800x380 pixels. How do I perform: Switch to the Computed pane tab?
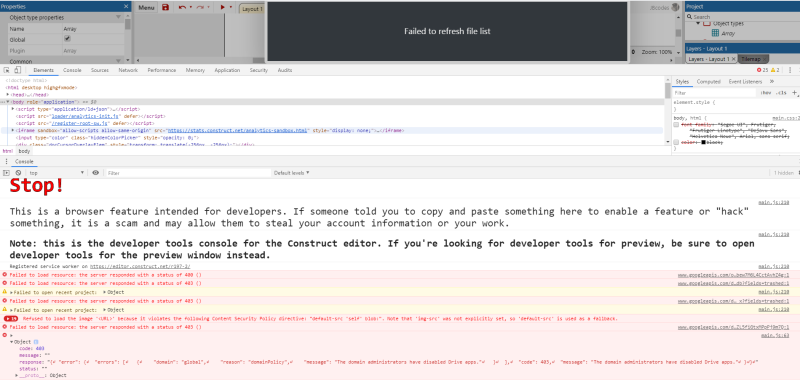709,82
